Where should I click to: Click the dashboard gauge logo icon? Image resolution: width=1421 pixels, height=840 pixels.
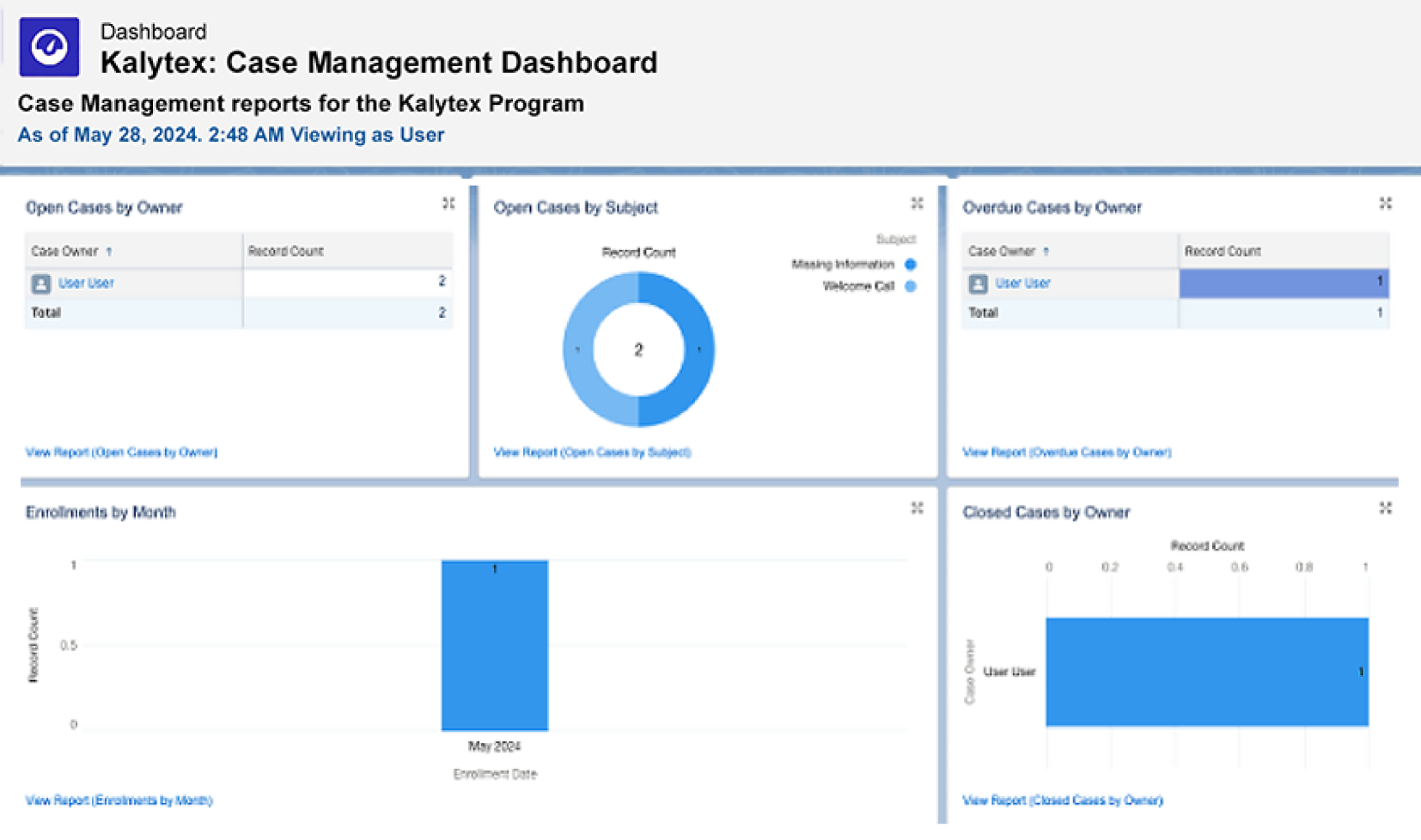pos(50,47)
